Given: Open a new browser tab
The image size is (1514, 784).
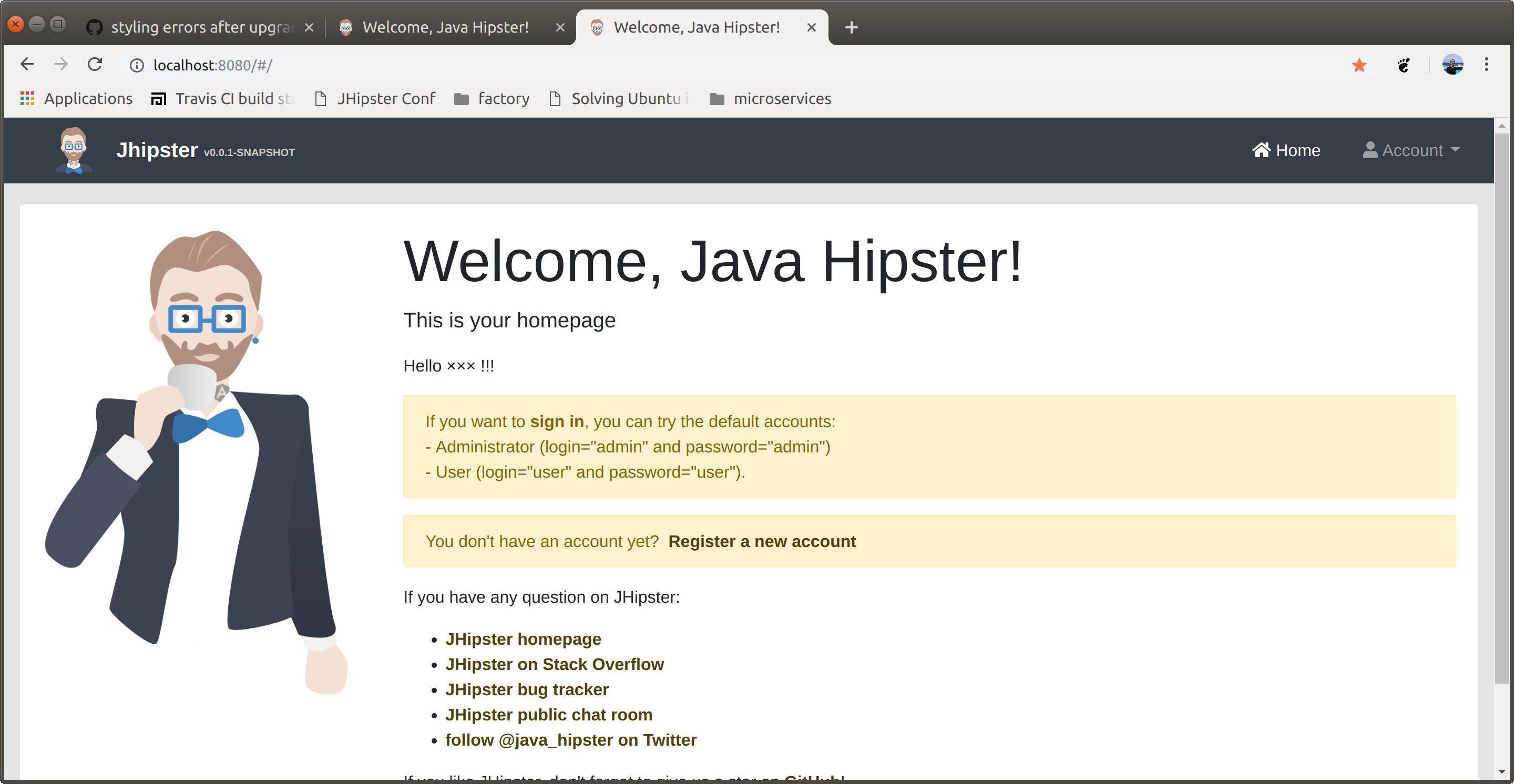Looking at the screenshot, I should click(851, 28).
